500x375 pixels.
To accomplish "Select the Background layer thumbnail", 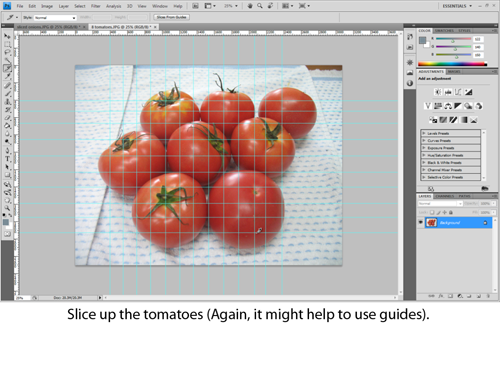I will (x=431, y=223).
